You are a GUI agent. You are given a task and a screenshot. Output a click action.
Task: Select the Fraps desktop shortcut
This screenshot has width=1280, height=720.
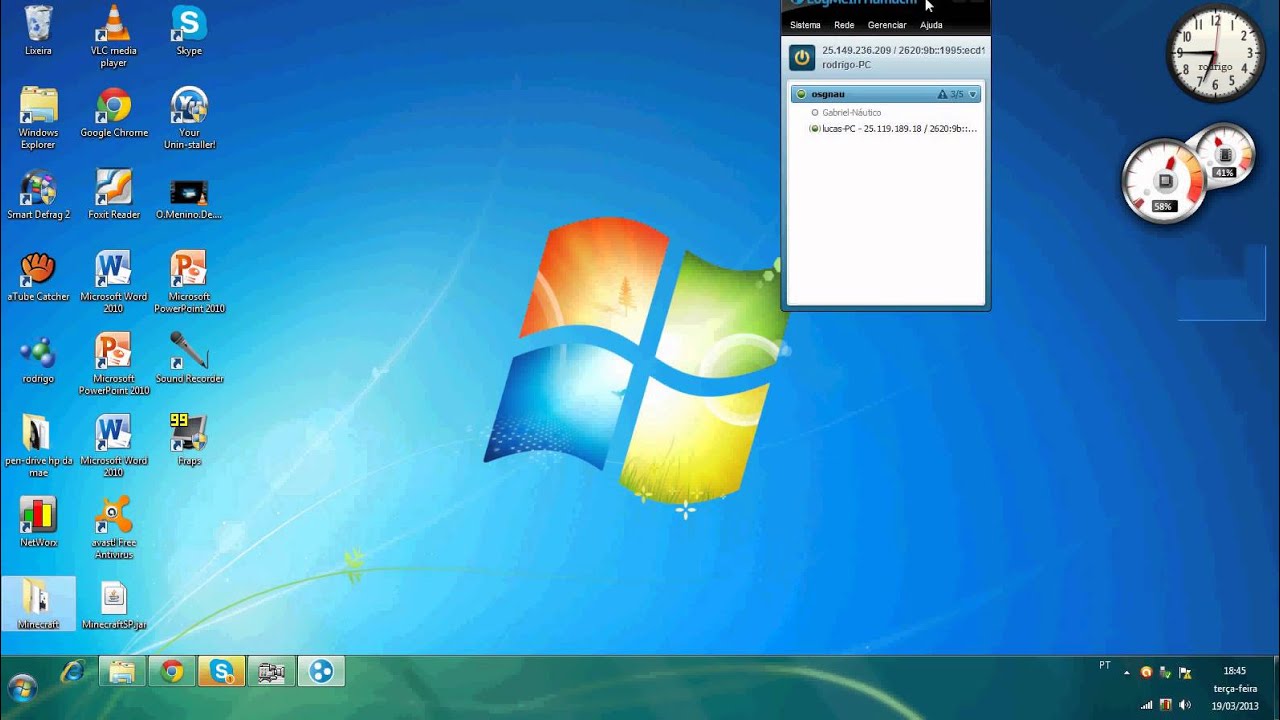pyautogui.click(x=189, y=440)
